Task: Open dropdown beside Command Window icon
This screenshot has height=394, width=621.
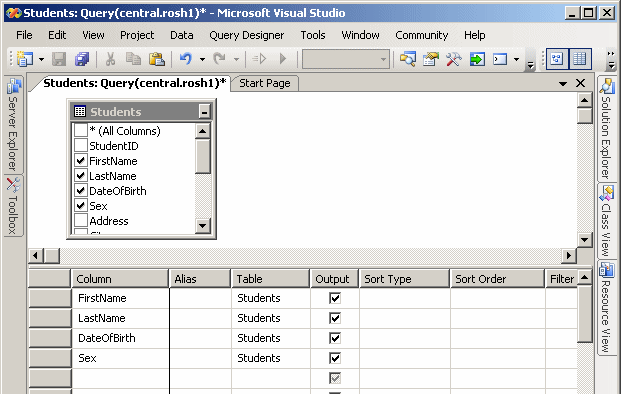Action: 516,59
